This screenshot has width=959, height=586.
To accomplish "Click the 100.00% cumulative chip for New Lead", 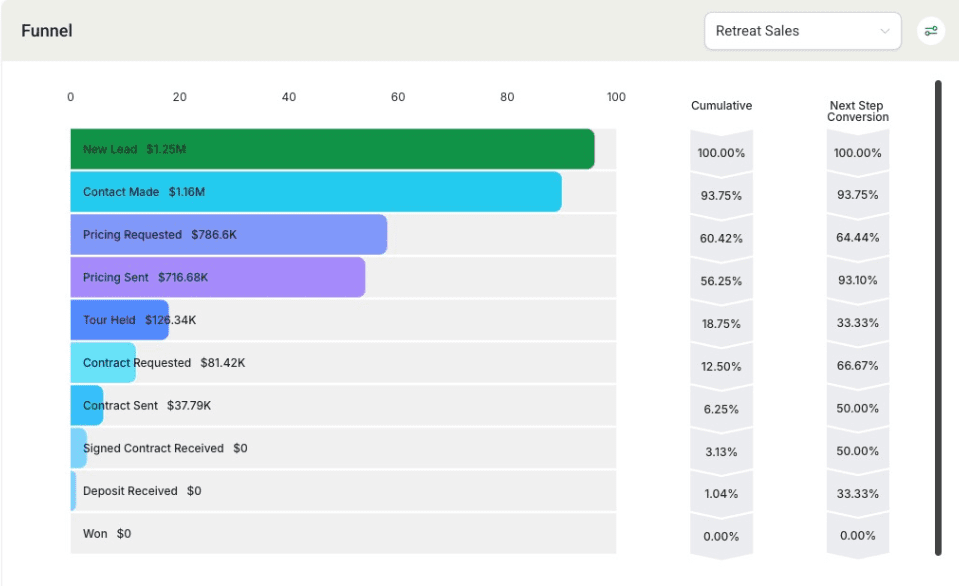I will pyautogui.click(x=721, y=152).
